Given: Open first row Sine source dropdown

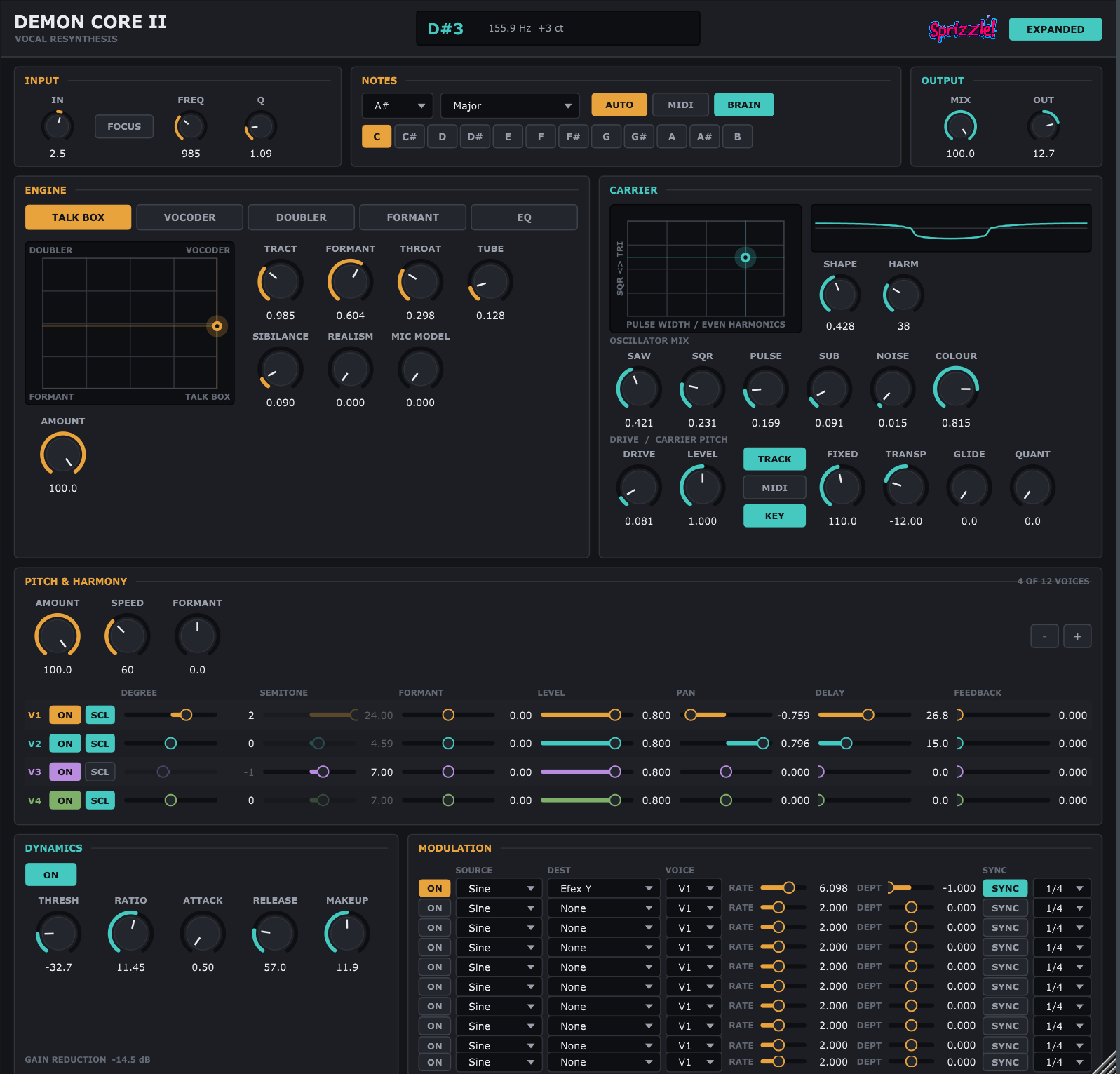Looking at the screenshot, I should [499, 888].
